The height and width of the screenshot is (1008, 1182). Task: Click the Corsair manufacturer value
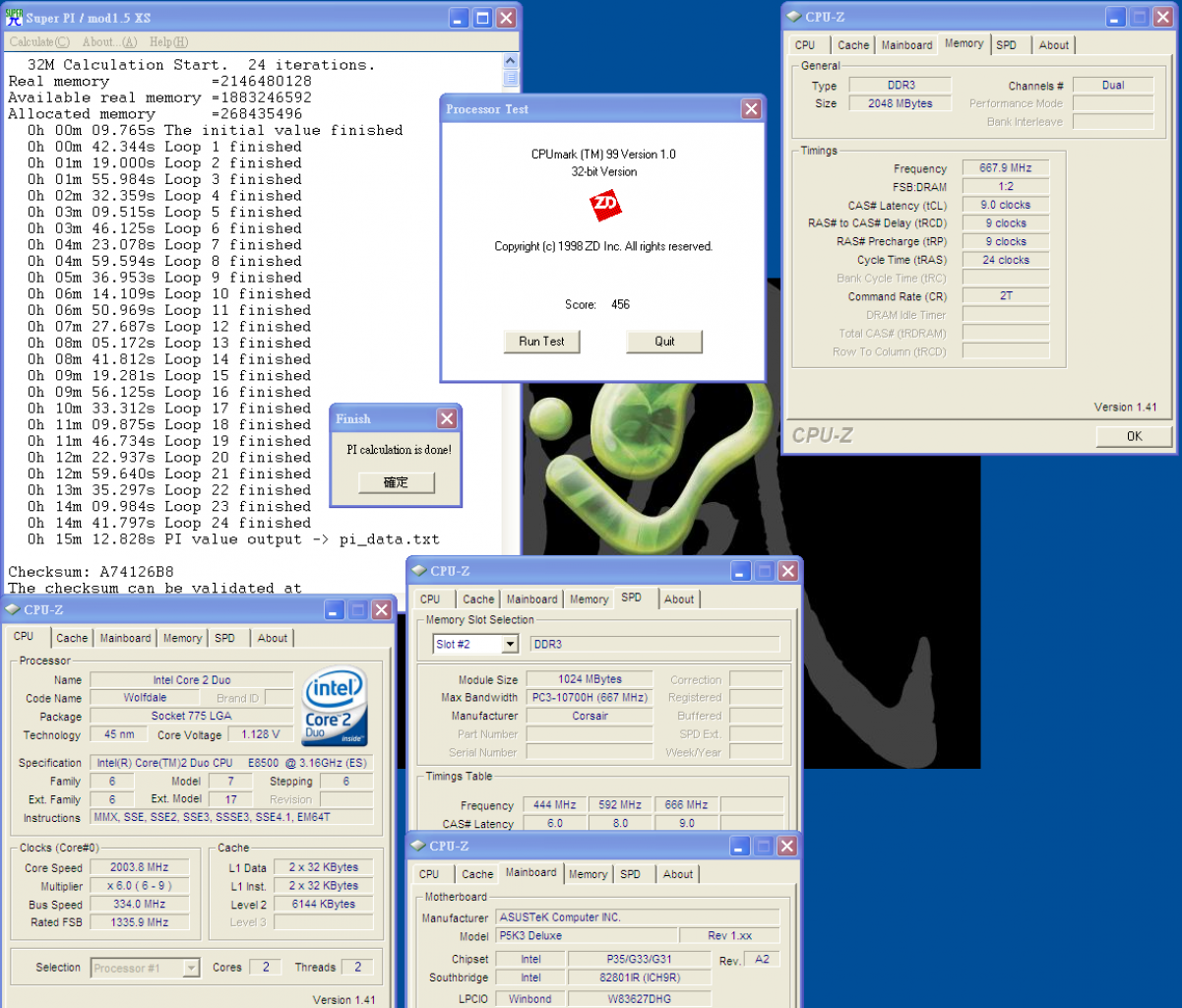(x=590, y=716)
